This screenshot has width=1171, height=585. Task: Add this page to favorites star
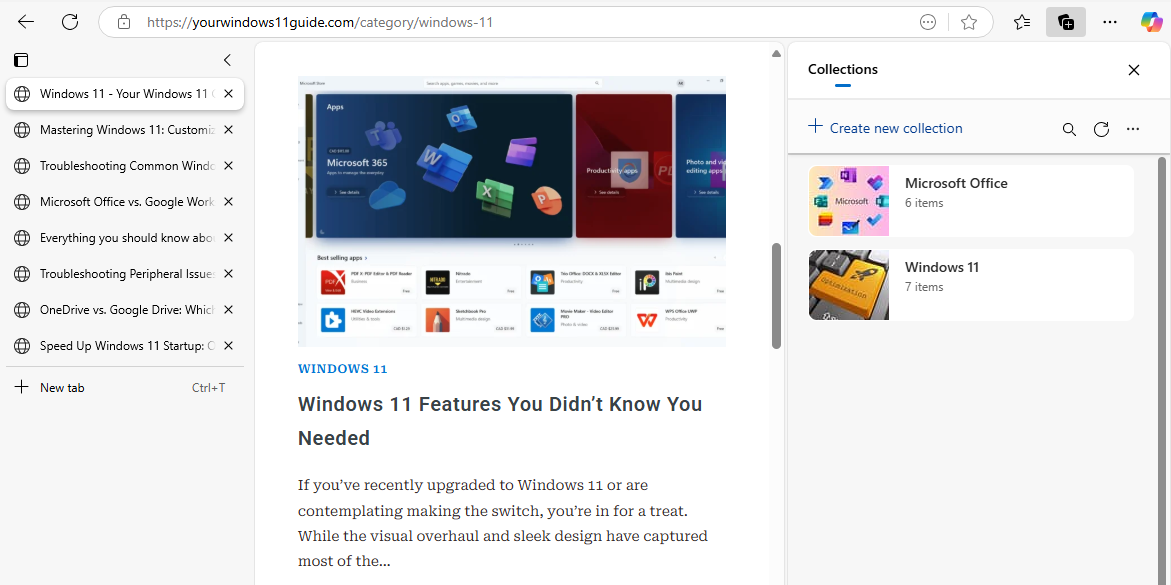point(969,22)
